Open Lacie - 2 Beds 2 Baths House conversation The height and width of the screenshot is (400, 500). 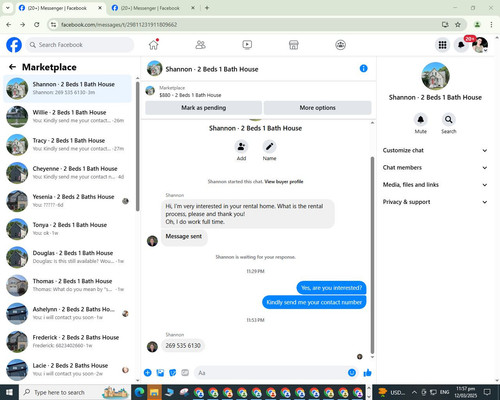[68, 369]
